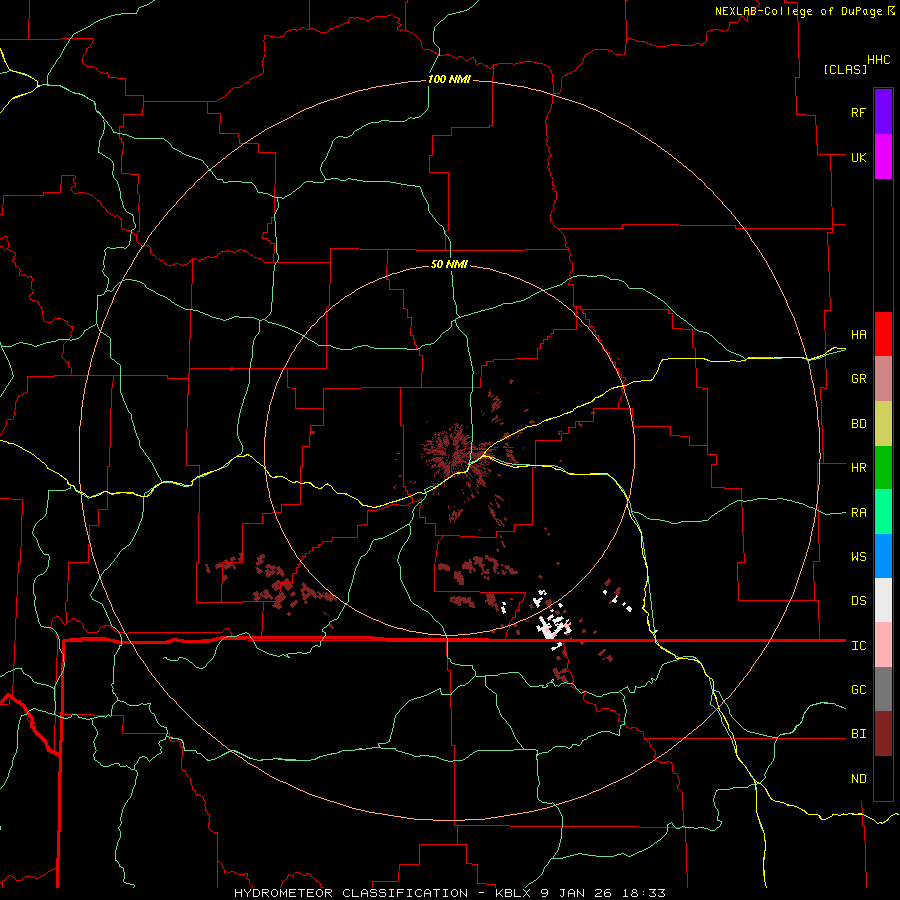Viewport: 900px width, 900px height.
Task: Click the dark red BI legend swatch
Action: 883,734
